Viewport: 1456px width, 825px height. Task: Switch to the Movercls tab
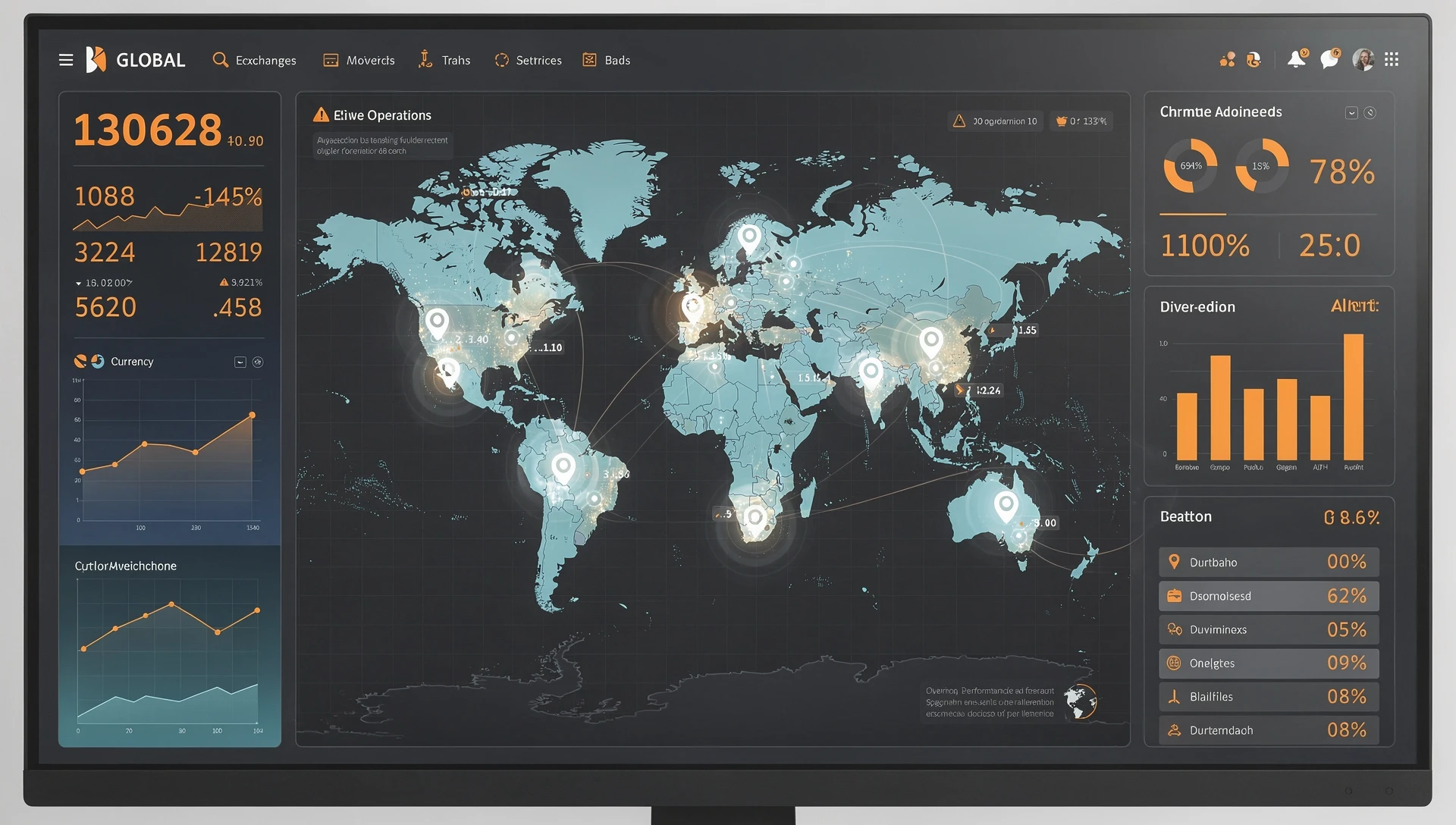click(x=359, y=60)
